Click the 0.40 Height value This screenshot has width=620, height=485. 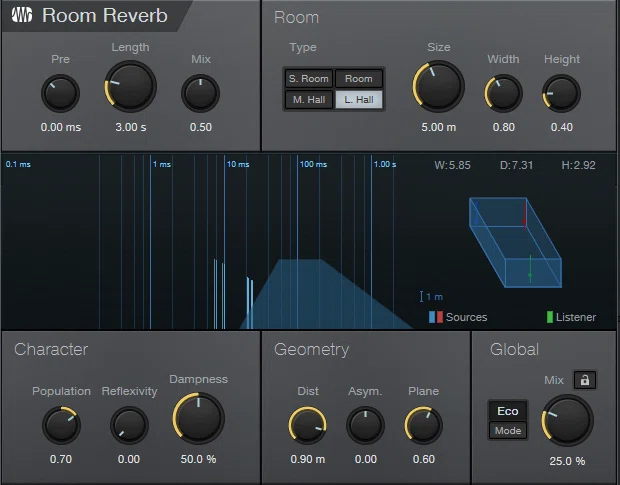[x=561, y=127]
